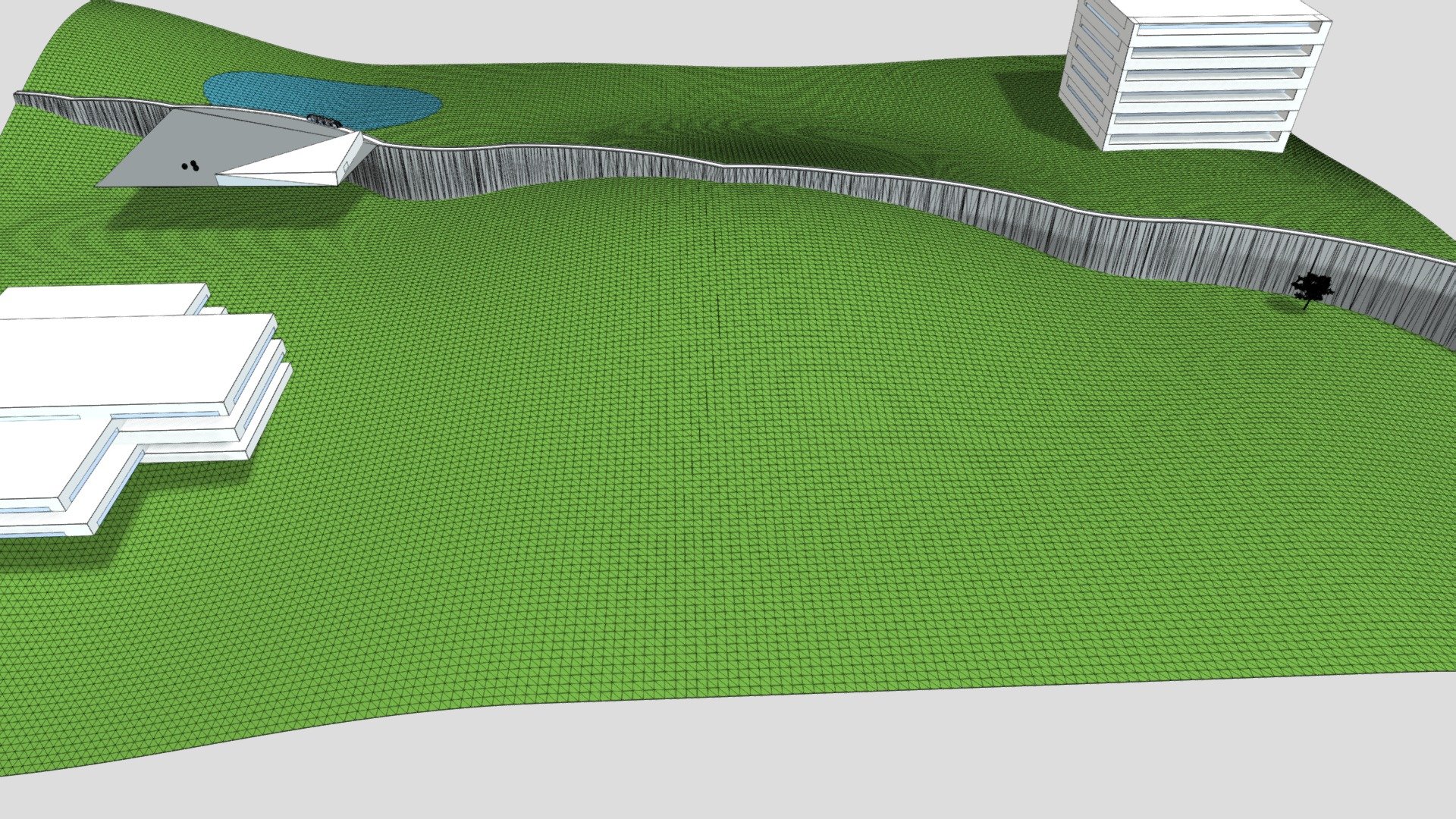Click the white wedge-shaped structure

click(296, 162)
